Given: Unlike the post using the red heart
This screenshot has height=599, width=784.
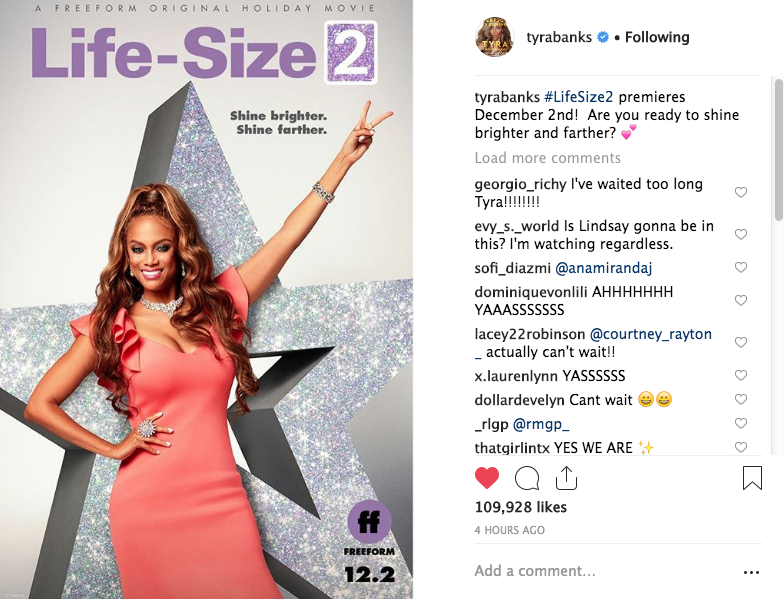Looking at the screenshot, I should click(x=486, y=478).
